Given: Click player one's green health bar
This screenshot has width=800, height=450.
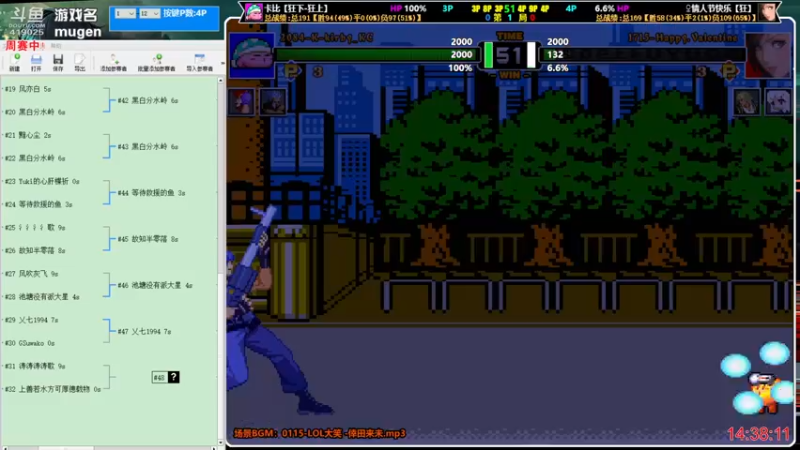Looking at the screenshot, I should 377,55.
